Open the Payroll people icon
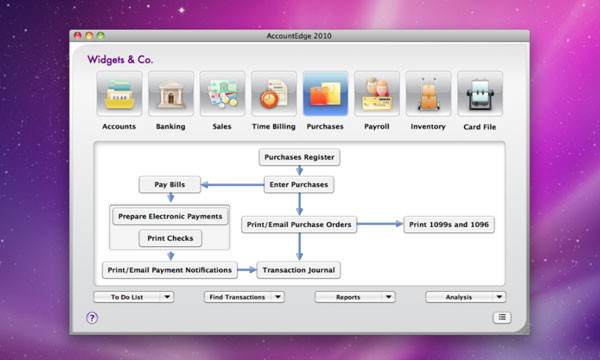The height and width of the screenshot is (360, 600). 377,94
